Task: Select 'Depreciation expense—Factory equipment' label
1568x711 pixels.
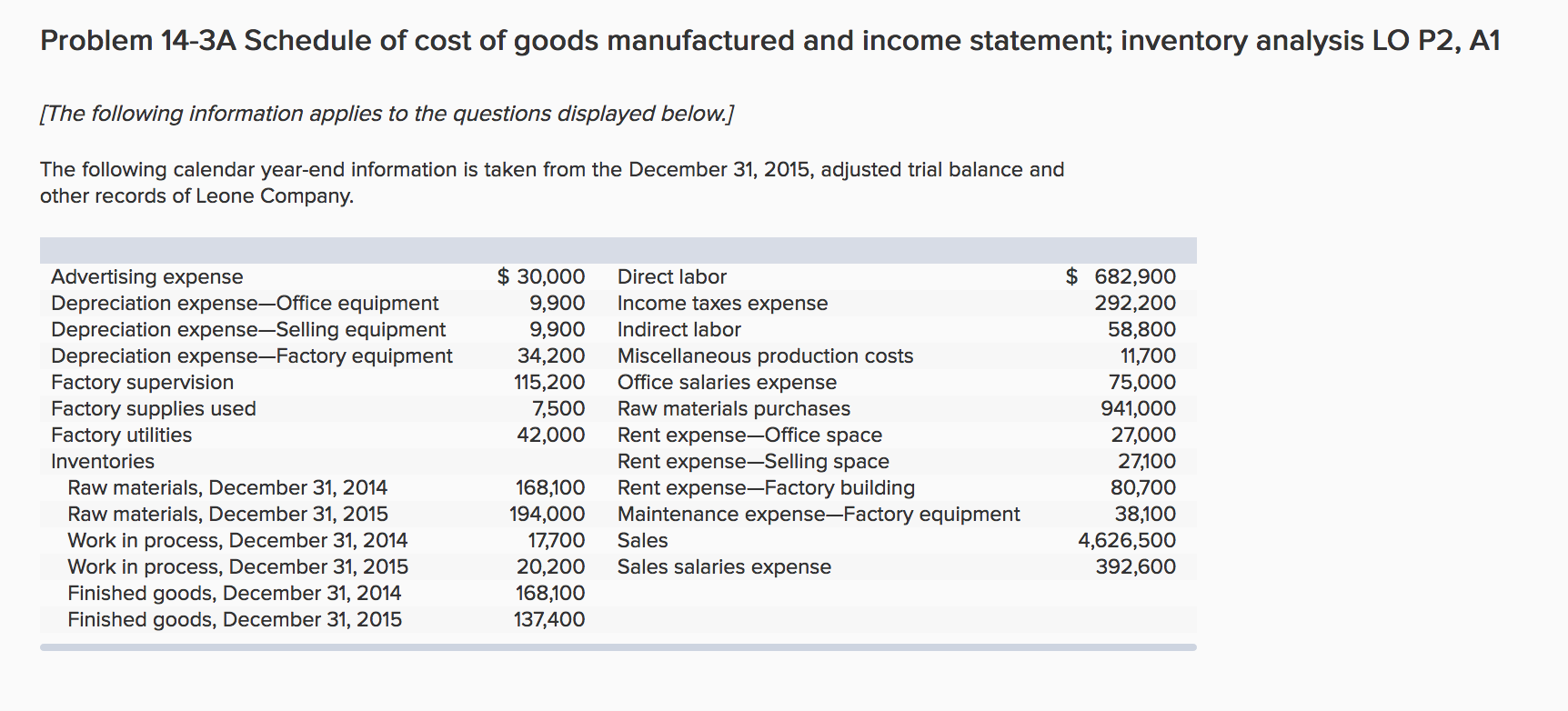Action: pyautogui.click(x=252, y=355)
